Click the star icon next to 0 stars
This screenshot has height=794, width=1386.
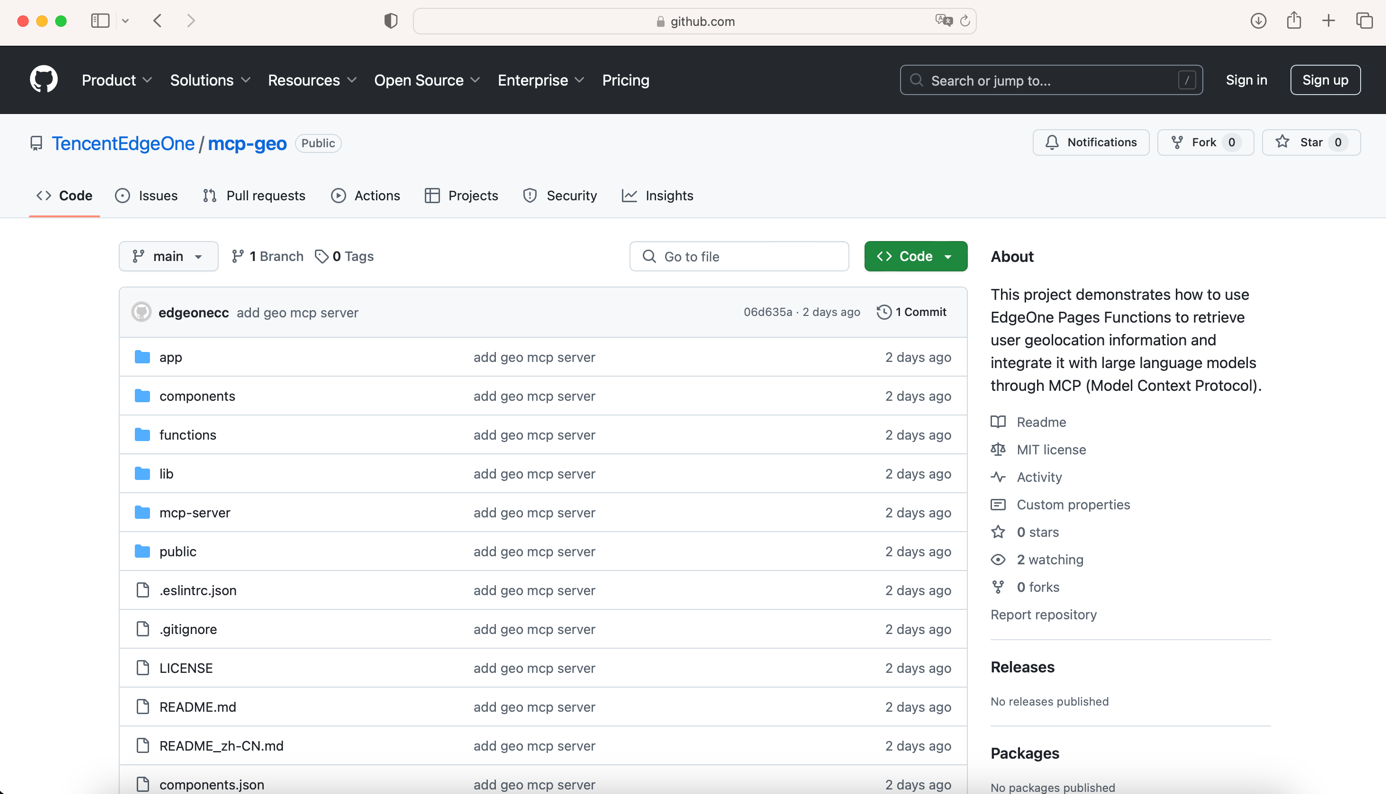tap(998, 532)
